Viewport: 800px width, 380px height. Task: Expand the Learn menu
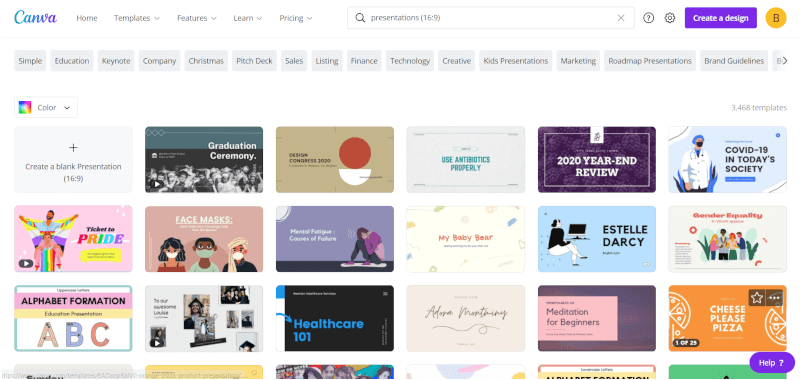click(x=248, y=18)
